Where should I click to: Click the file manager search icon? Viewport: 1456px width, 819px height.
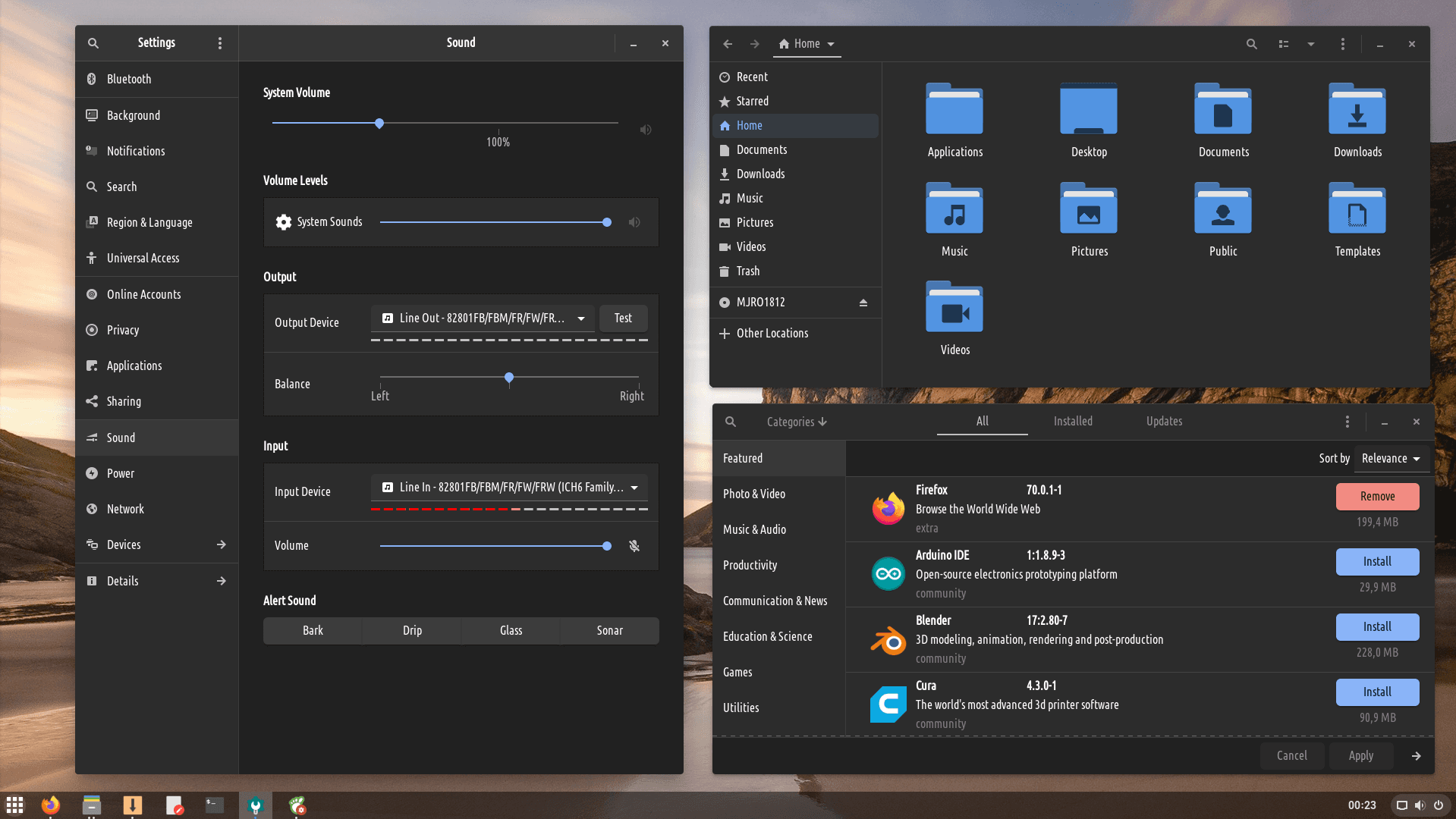coord(1251,44)
